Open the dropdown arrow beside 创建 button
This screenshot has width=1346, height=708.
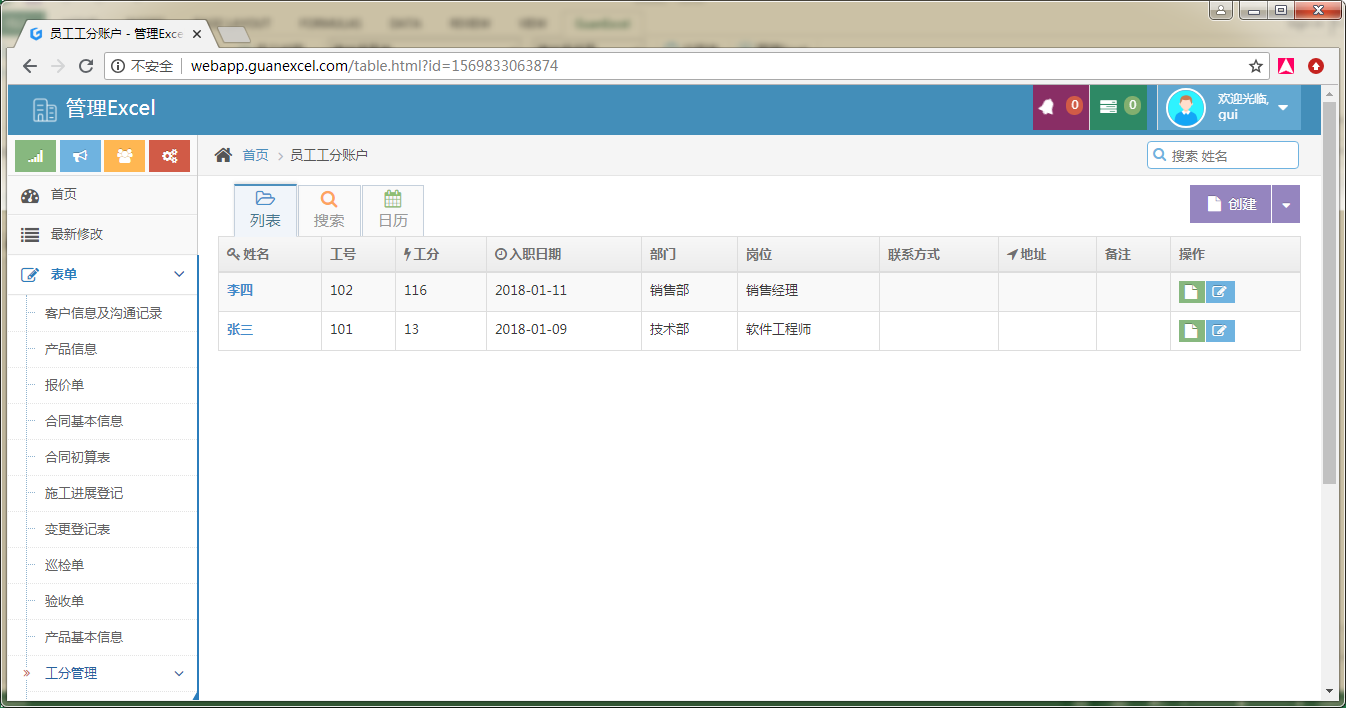pyautogui.click(x=1286, y=204)
